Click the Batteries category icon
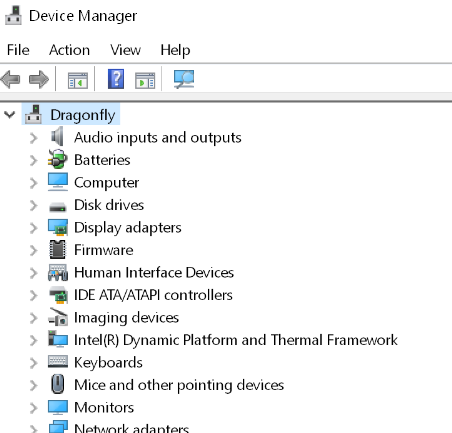This screenshot has height=433, width=452. pyautogui.click(x=58, y=159)
